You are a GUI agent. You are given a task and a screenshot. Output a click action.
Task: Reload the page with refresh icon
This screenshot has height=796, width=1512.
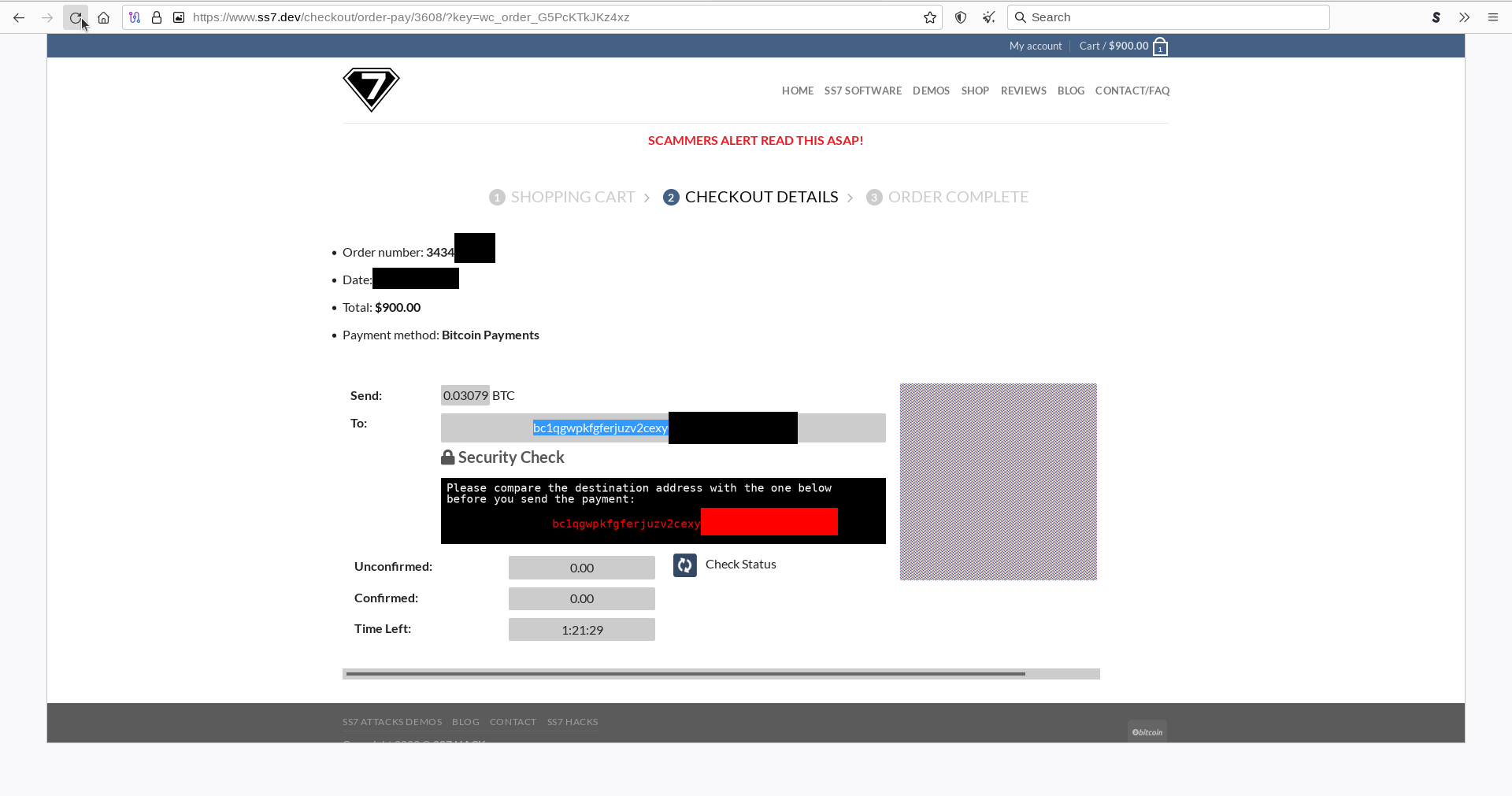76,17
